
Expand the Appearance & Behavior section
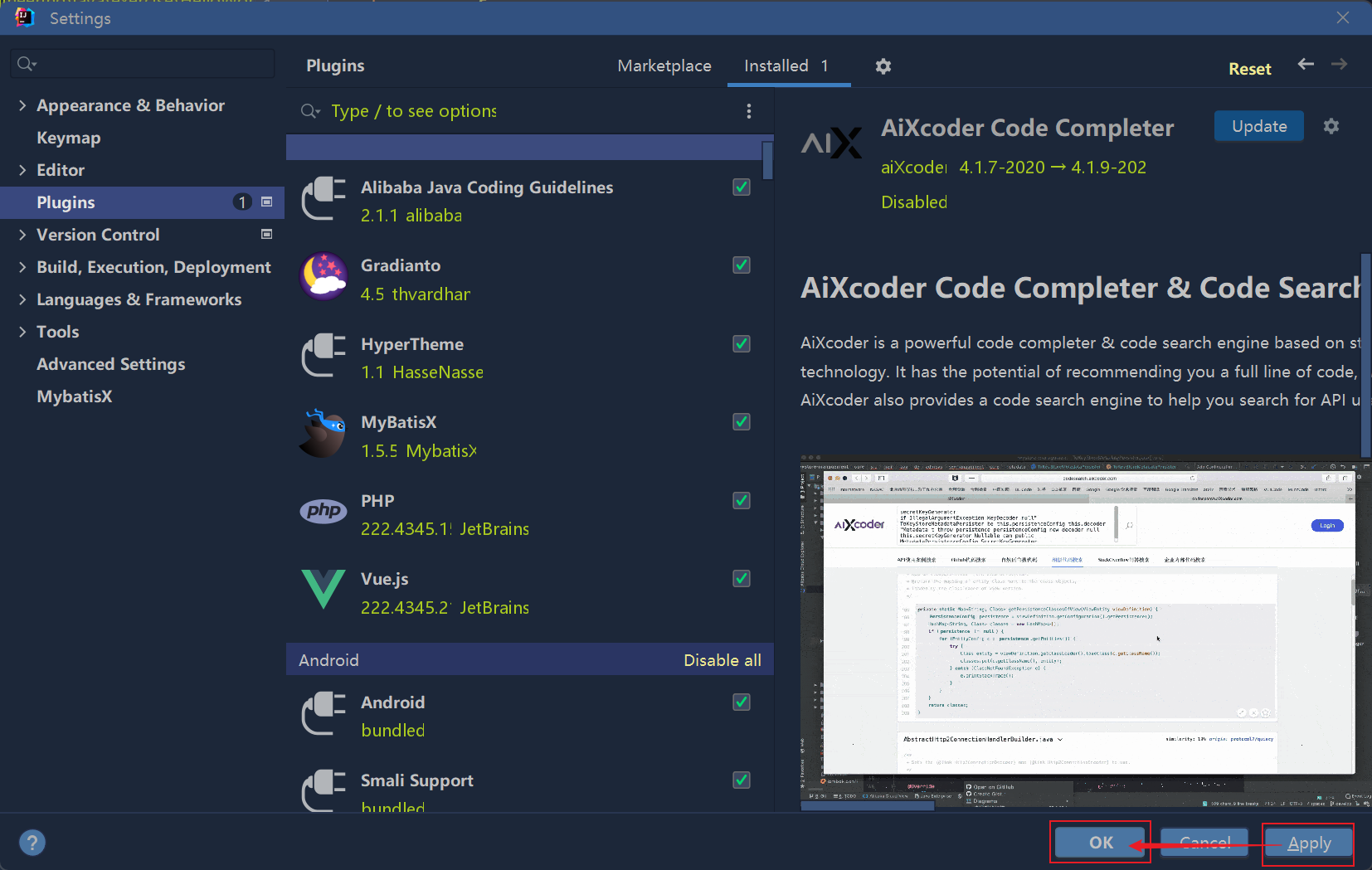(x=22, y=105)
